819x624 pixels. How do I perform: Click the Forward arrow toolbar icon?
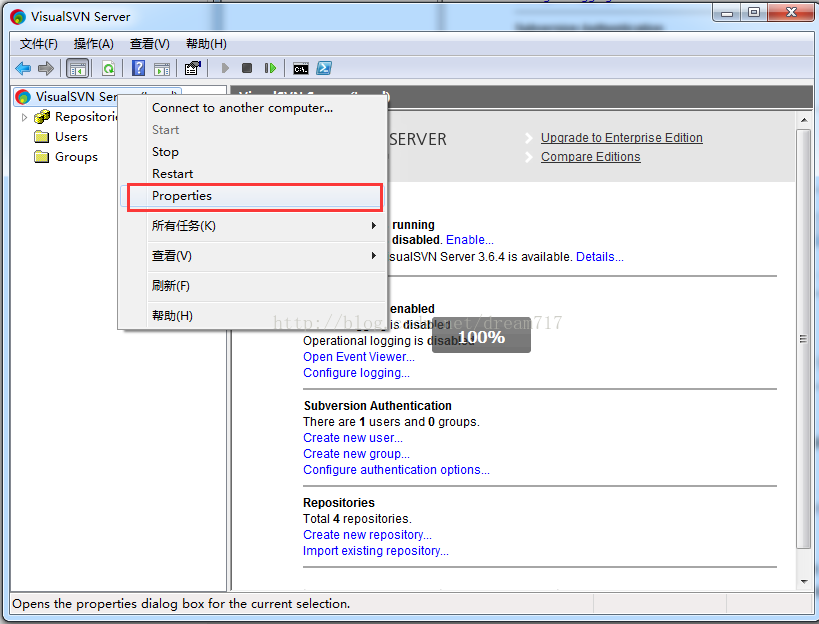click(46, 68)
